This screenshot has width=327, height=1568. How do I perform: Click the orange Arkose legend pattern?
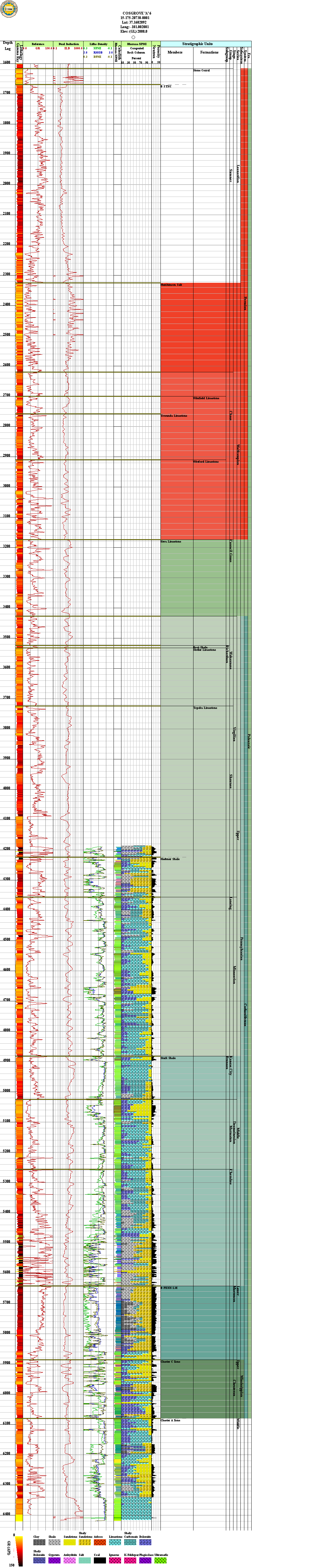coord(99,1542)
